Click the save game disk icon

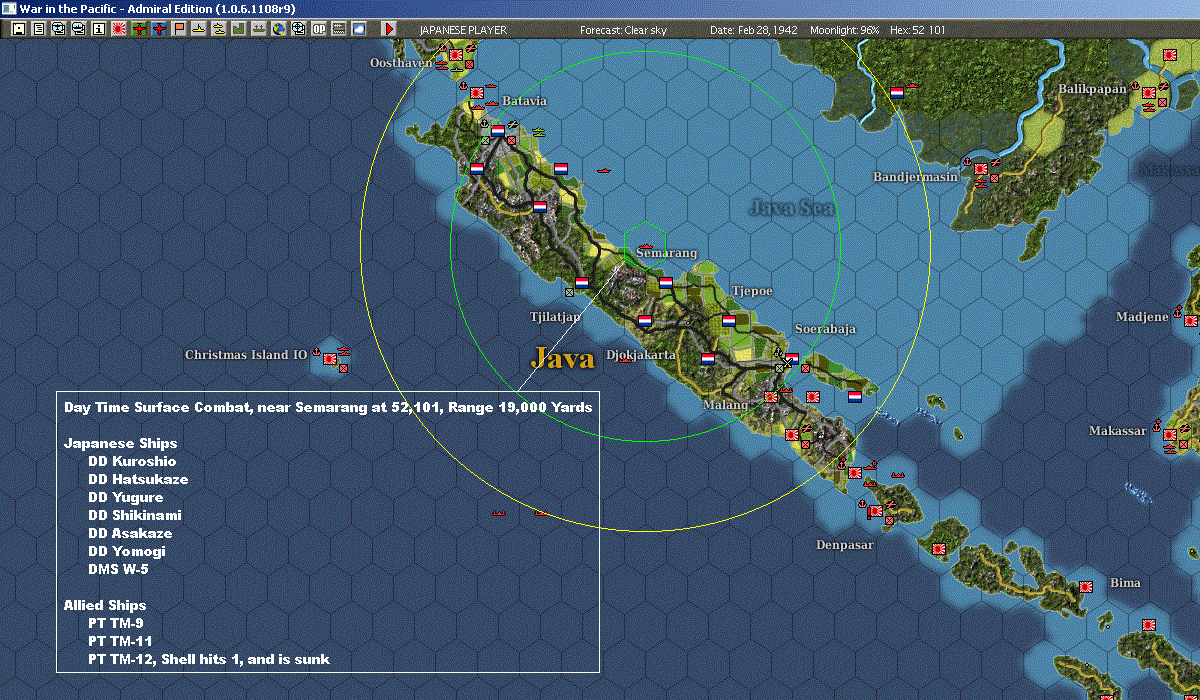(18, 29)
